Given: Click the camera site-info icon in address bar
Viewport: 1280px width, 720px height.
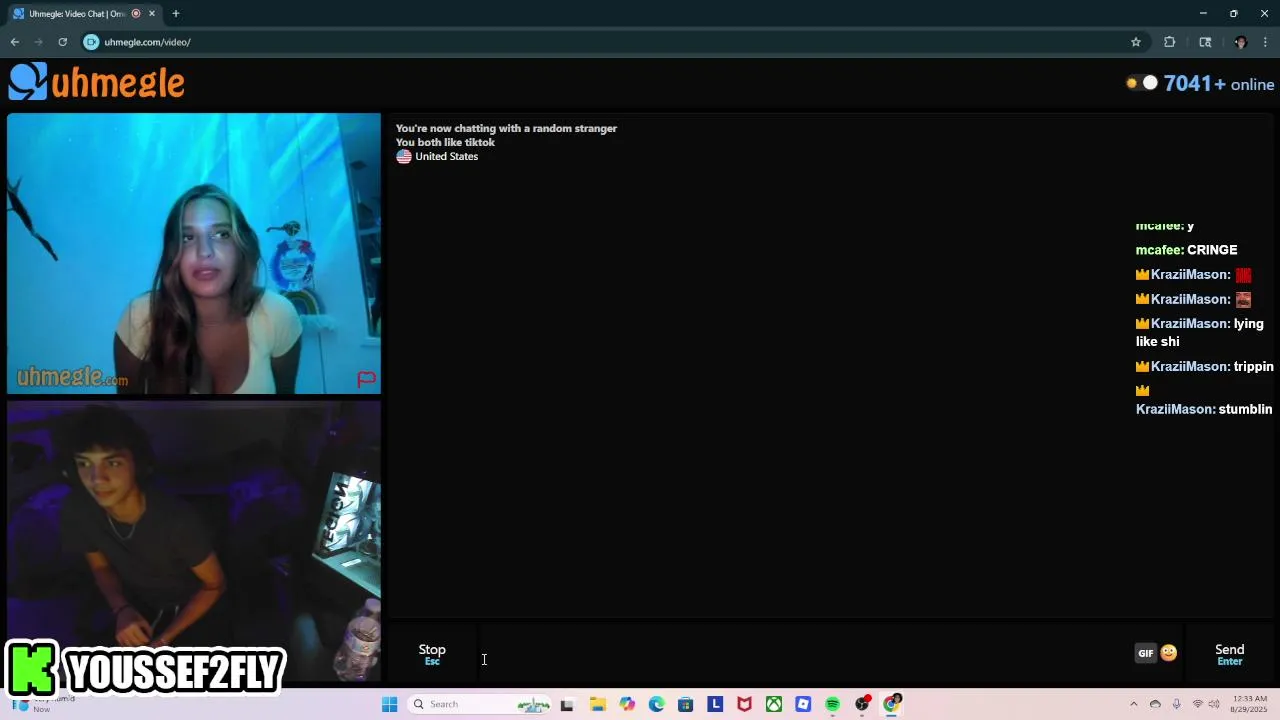Looking at the screenshot, I should pos(91,42).
